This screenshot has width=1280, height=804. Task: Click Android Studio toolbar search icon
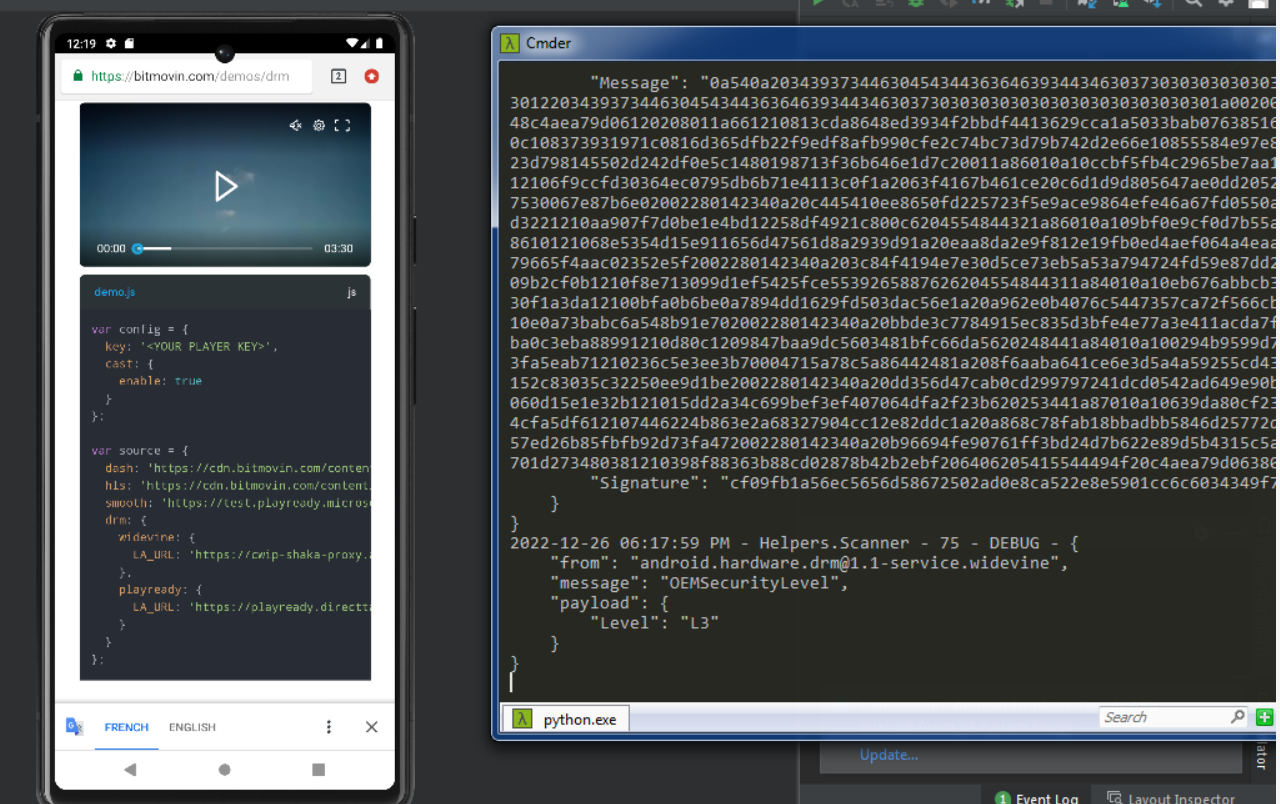pyautogui.click(x=1194, y=3)
